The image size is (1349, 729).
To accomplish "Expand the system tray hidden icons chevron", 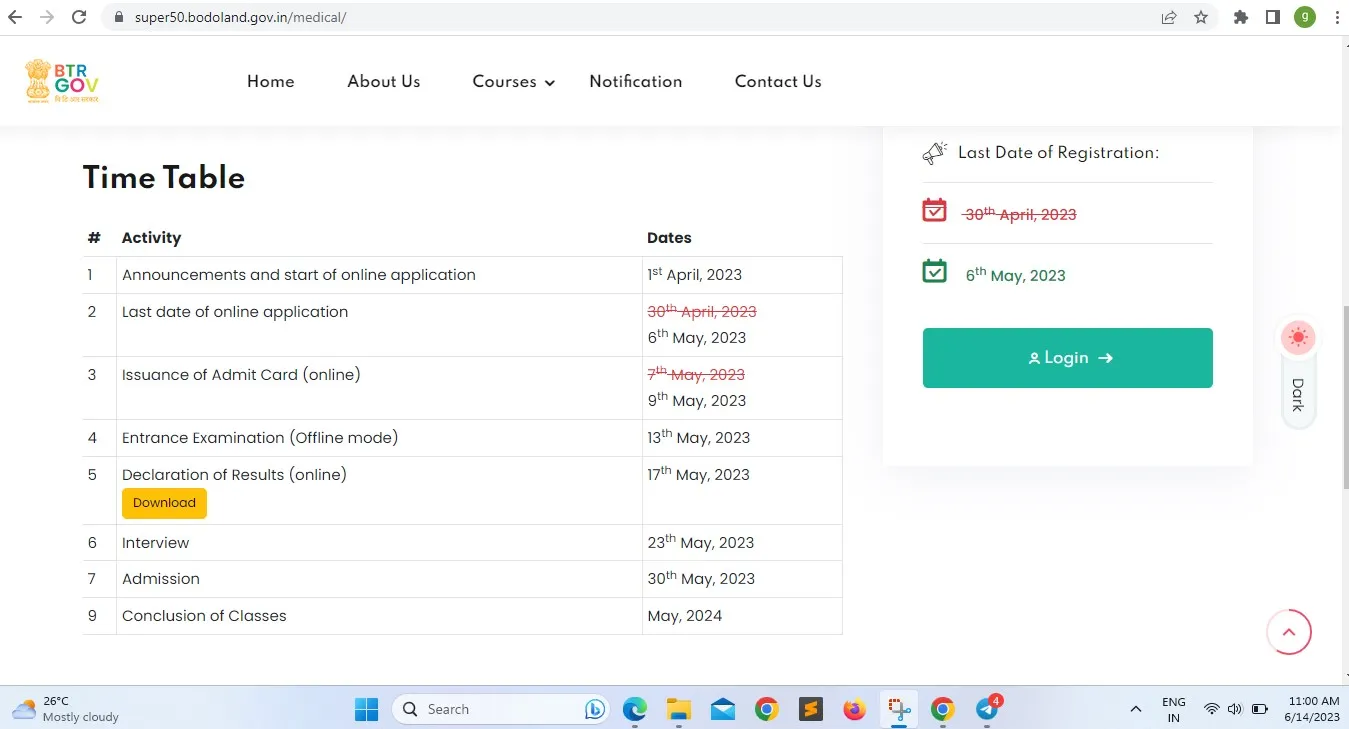I will click(1135, 709).
